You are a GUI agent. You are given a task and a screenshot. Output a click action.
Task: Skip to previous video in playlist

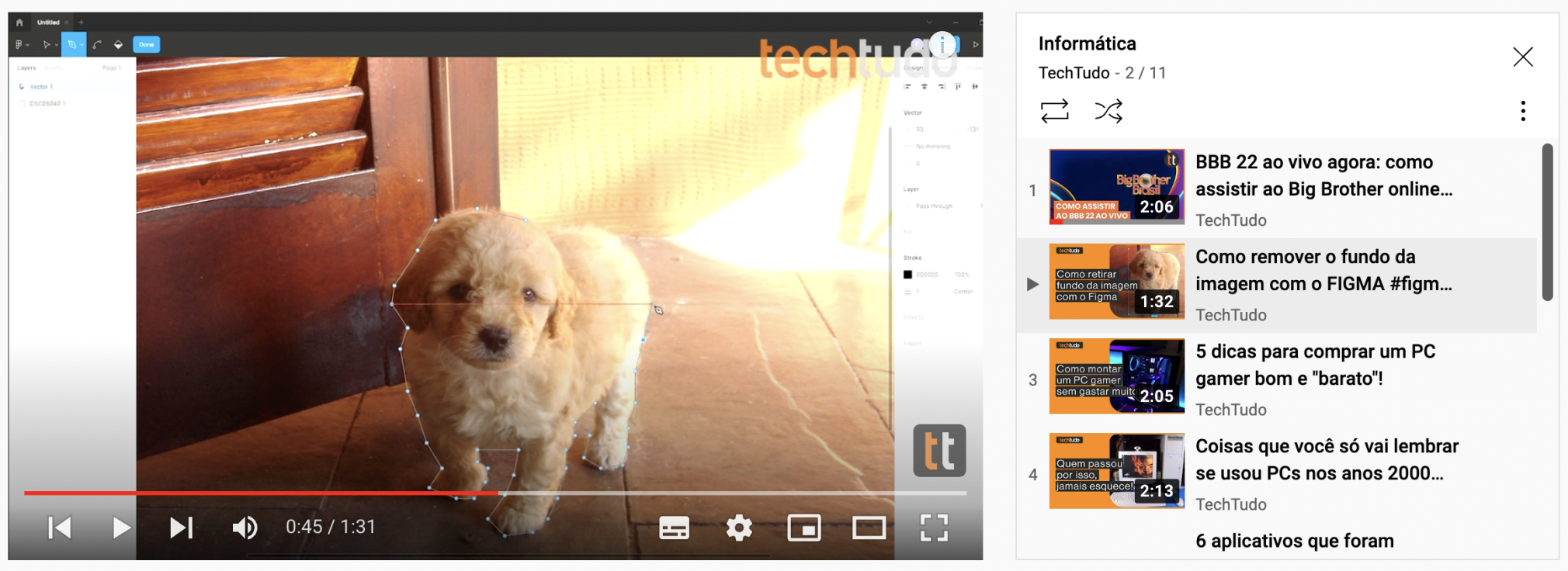point(60,528)
